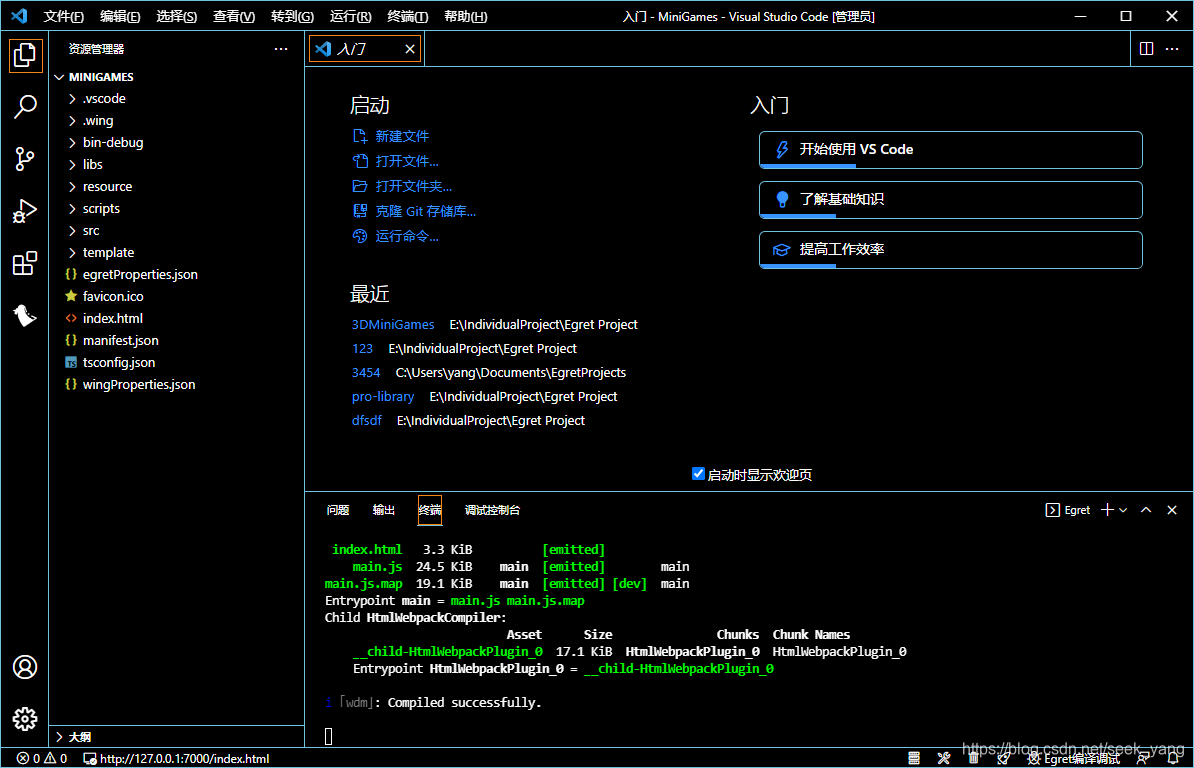Image resolution: width=1194 pixels, height=768 pixels.
Task: Open the 提高工作效率 walkthrough
Action: point(950,250)
